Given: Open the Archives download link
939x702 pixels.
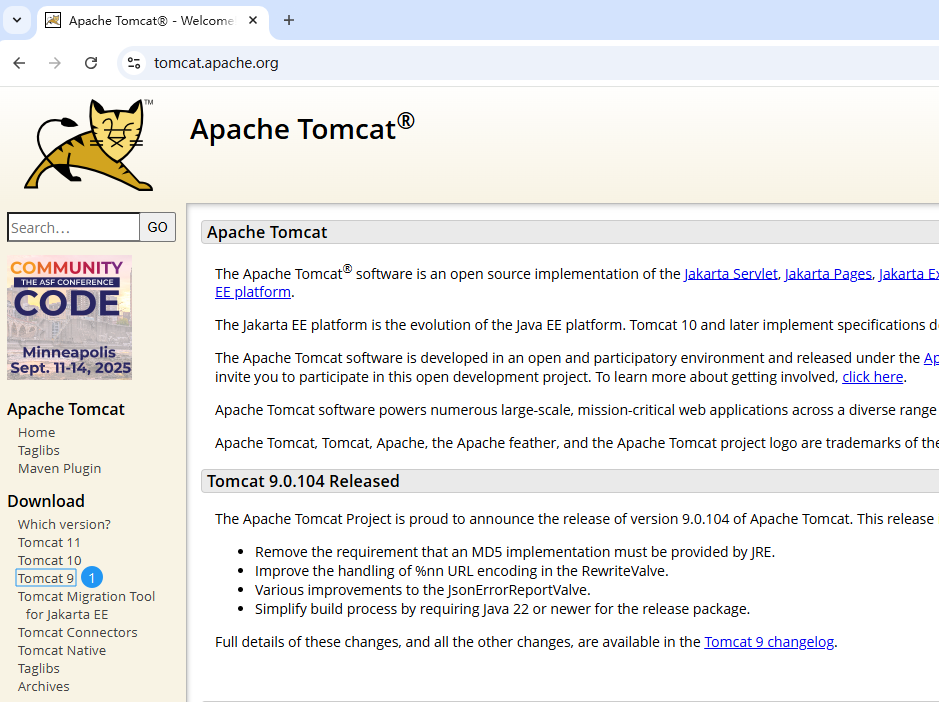Looking at the screenshot, I should (44, 686).
